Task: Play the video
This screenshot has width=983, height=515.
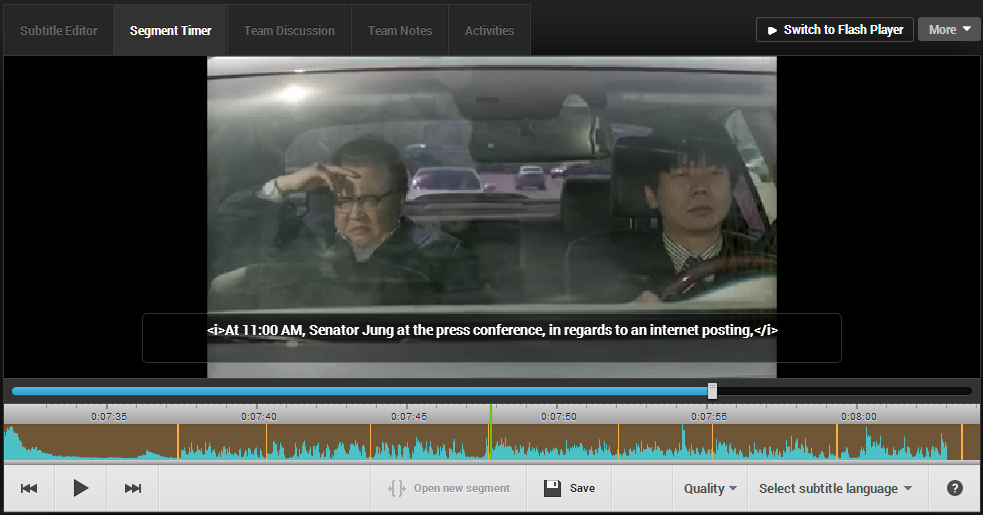Action: (x=80, y=488)
